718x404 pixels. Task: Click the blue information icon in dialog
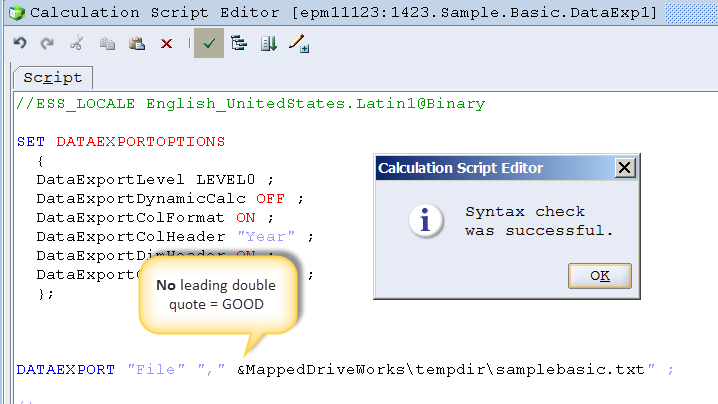tap(425, 221)
